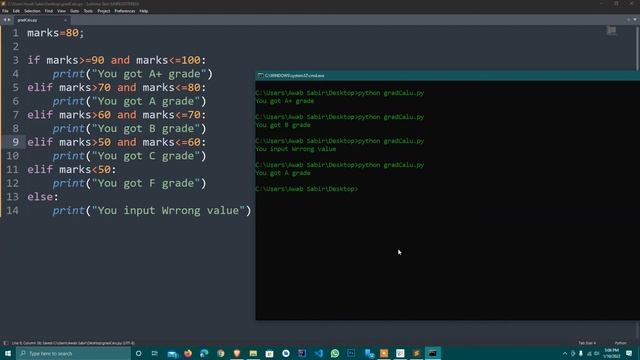Click the minimap preview in the editor

611,31
